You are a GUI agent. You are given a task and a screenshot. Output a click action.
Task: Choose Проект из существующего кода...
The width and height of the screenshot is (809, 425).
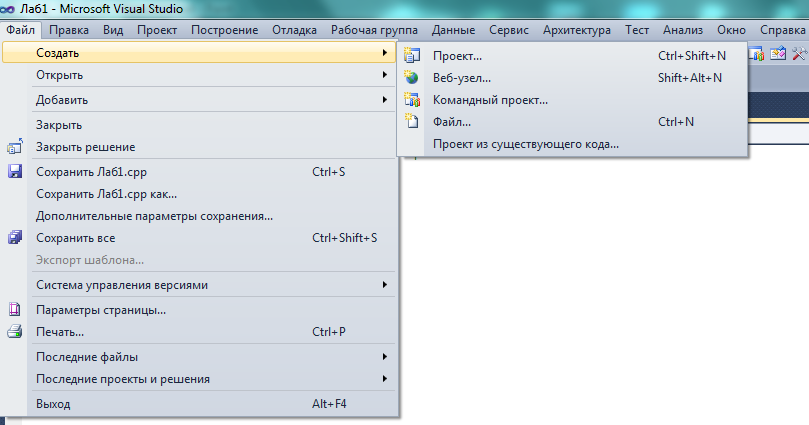[x=572, y=144]
